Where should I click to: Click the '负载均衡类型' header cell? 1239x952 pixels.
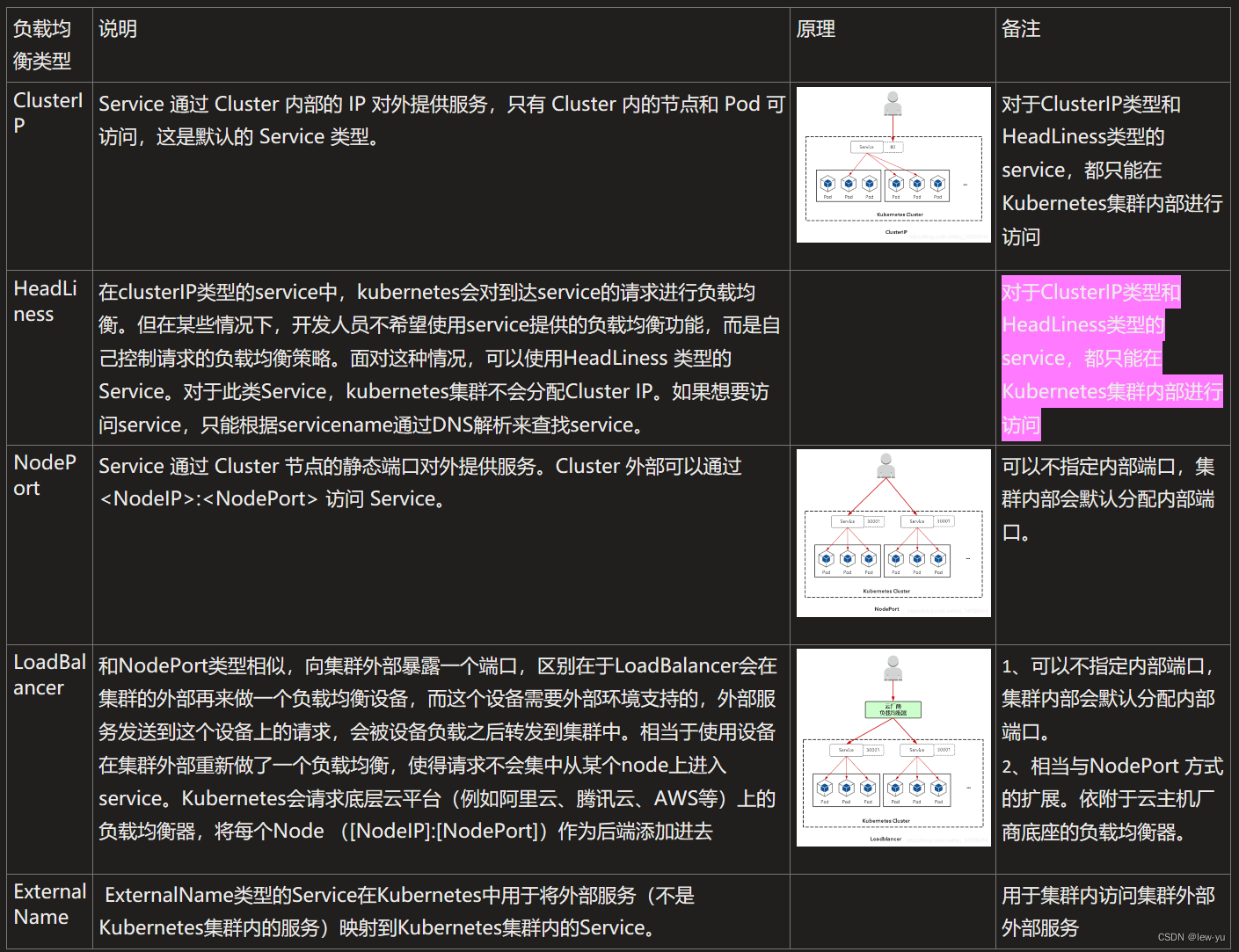coord(49,45)
